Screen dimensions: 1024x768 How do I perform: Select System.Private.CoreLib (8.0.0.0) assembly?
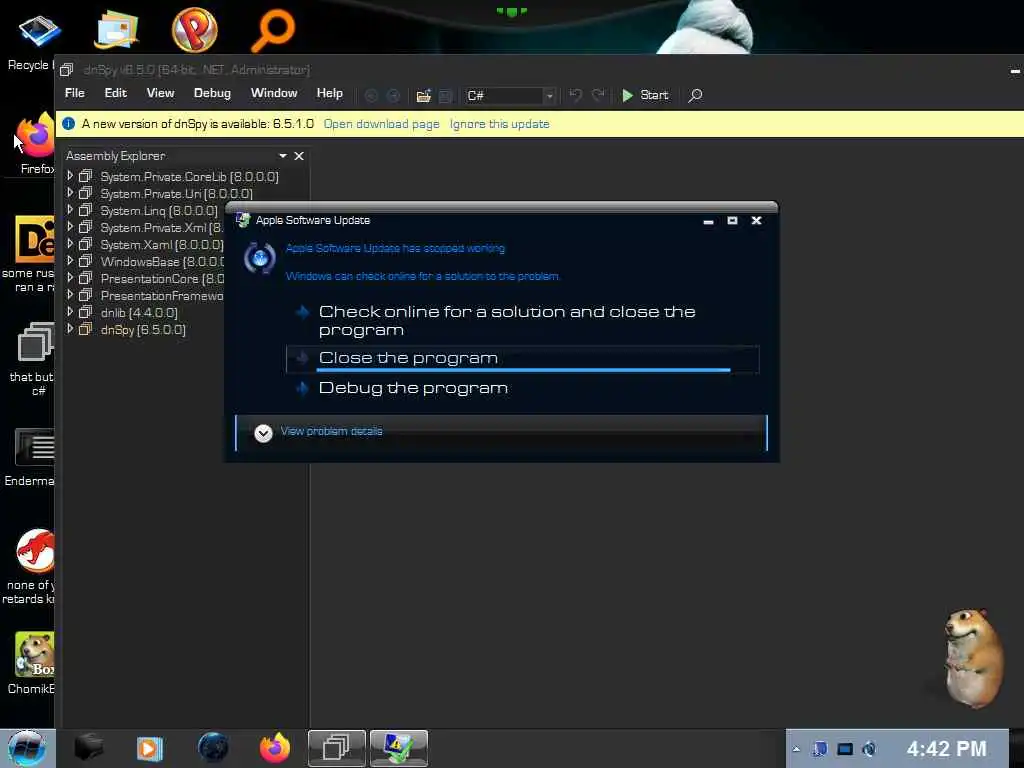189,177
